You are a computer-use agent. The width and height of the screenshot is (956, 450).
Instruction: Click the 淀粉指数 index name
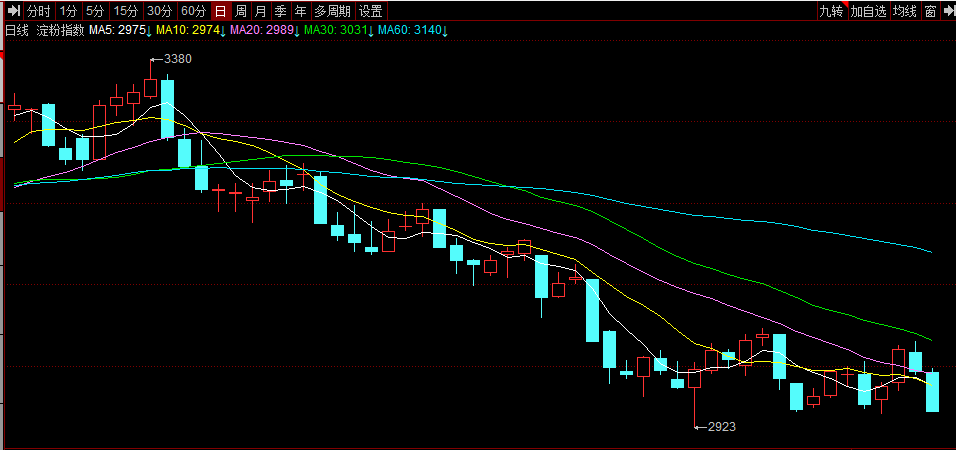(x=60, y=30)
